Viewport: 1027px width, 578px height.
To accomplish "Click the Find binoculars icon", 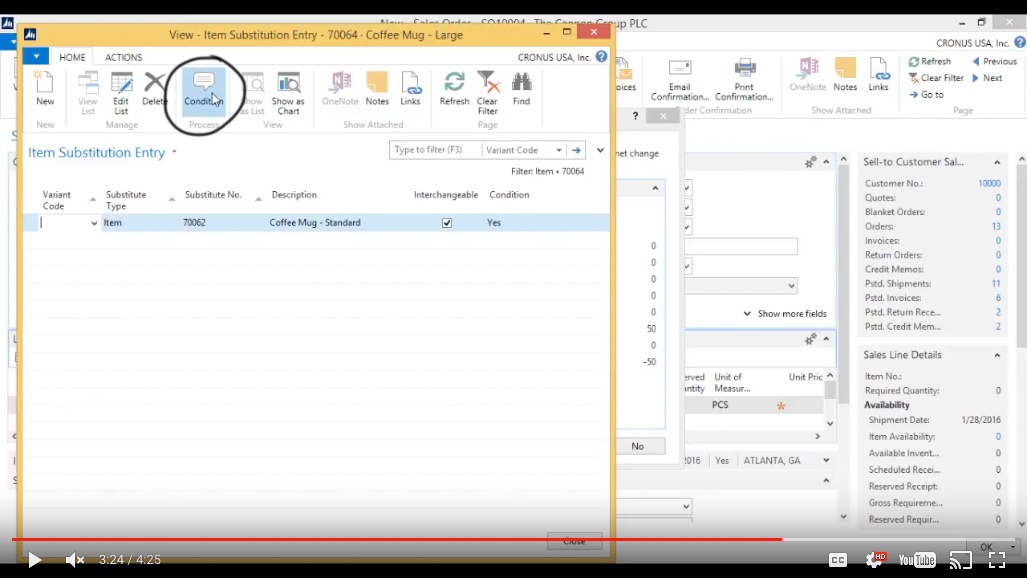I will 521,88.
